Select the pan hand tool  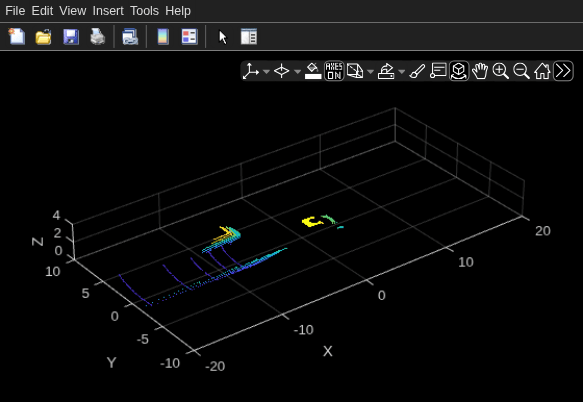(480, 71)
